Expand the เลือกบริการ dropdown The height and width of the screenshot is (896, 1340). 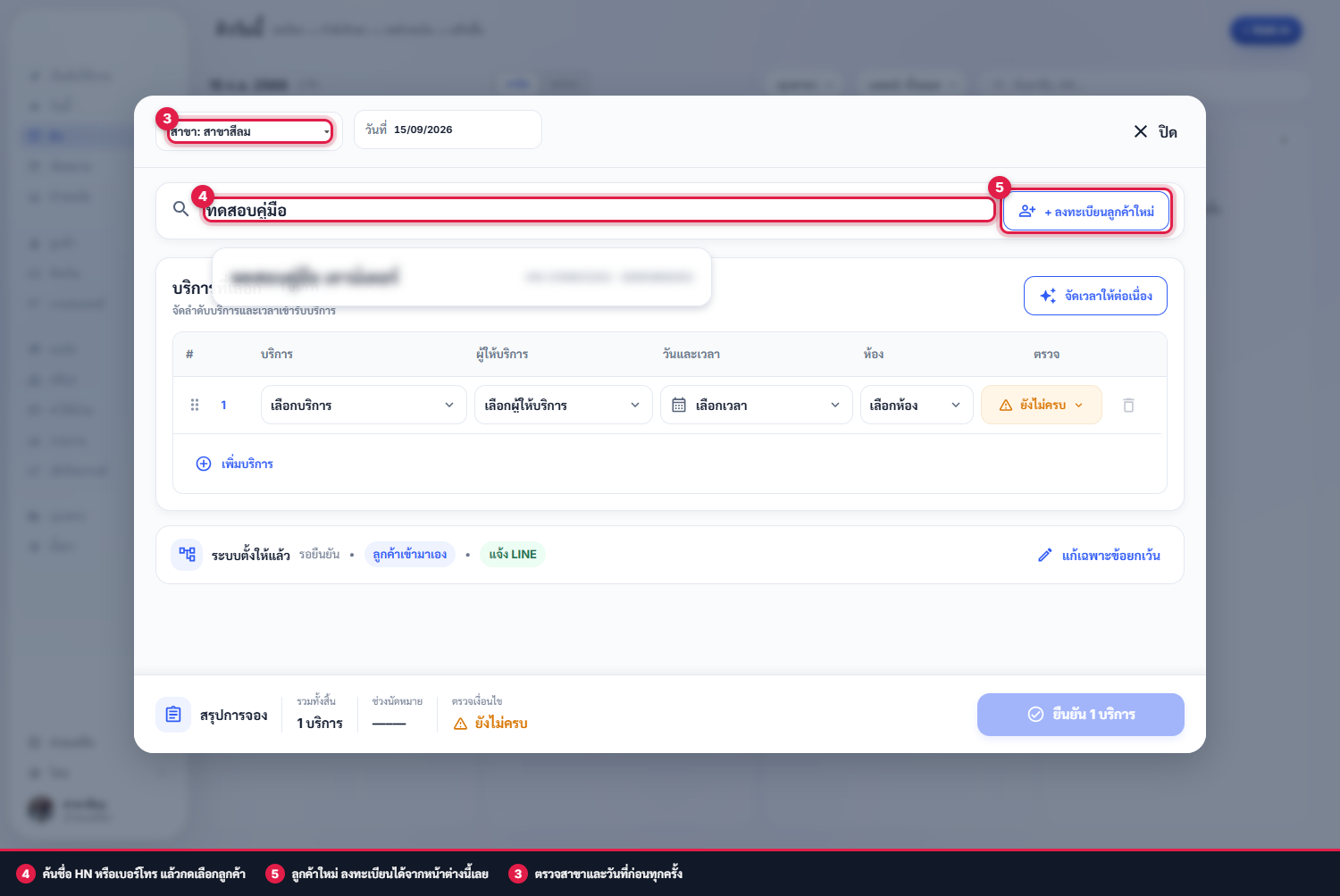point(364,405)
